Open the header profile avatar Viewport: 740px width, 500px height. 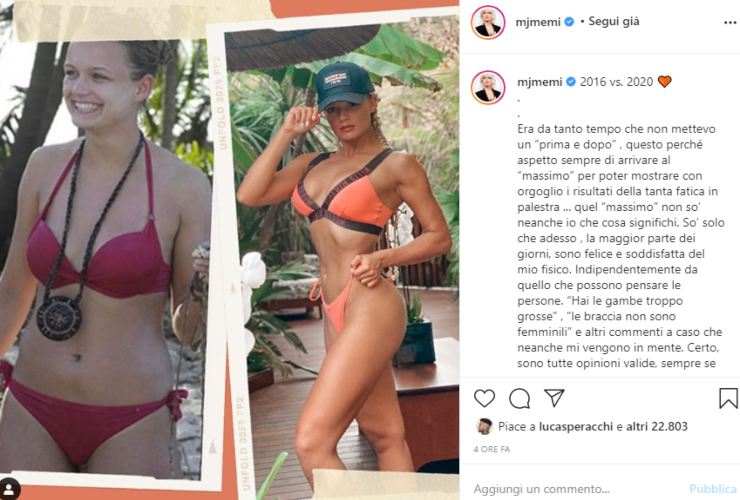pos(488,22)
